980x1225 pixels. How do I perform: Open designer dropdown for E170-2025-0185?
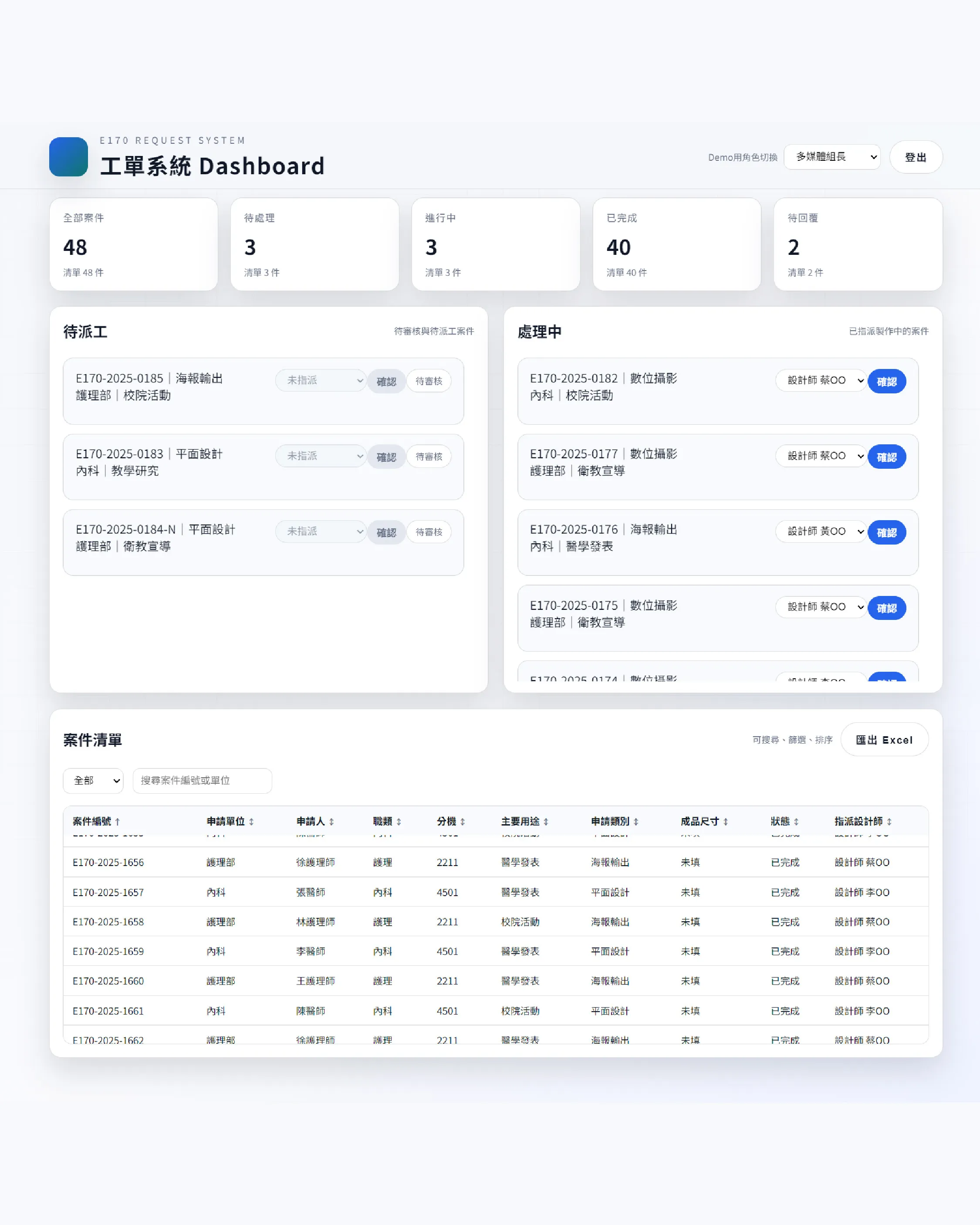point(321,381)
